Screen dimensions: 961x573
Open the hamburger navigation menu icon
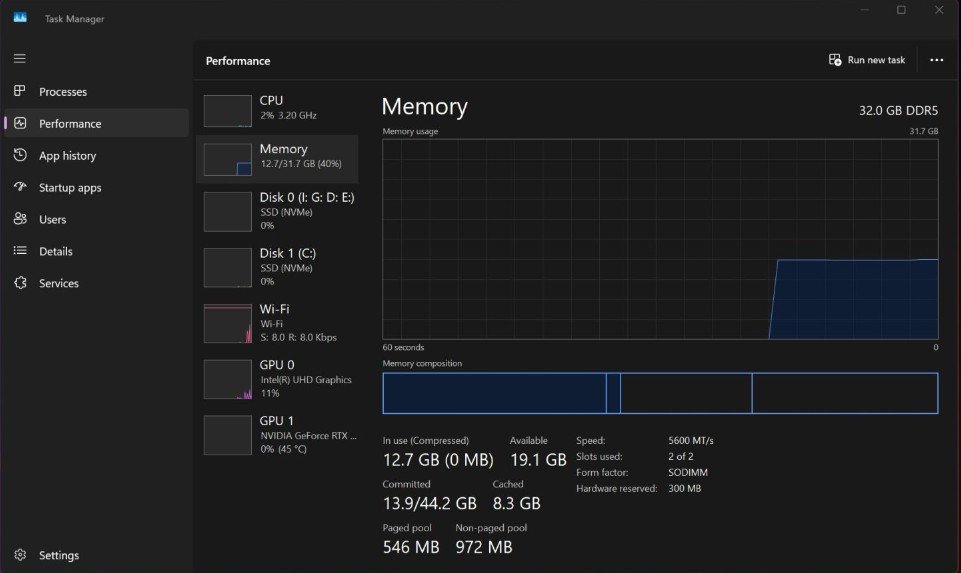(20, 58)
